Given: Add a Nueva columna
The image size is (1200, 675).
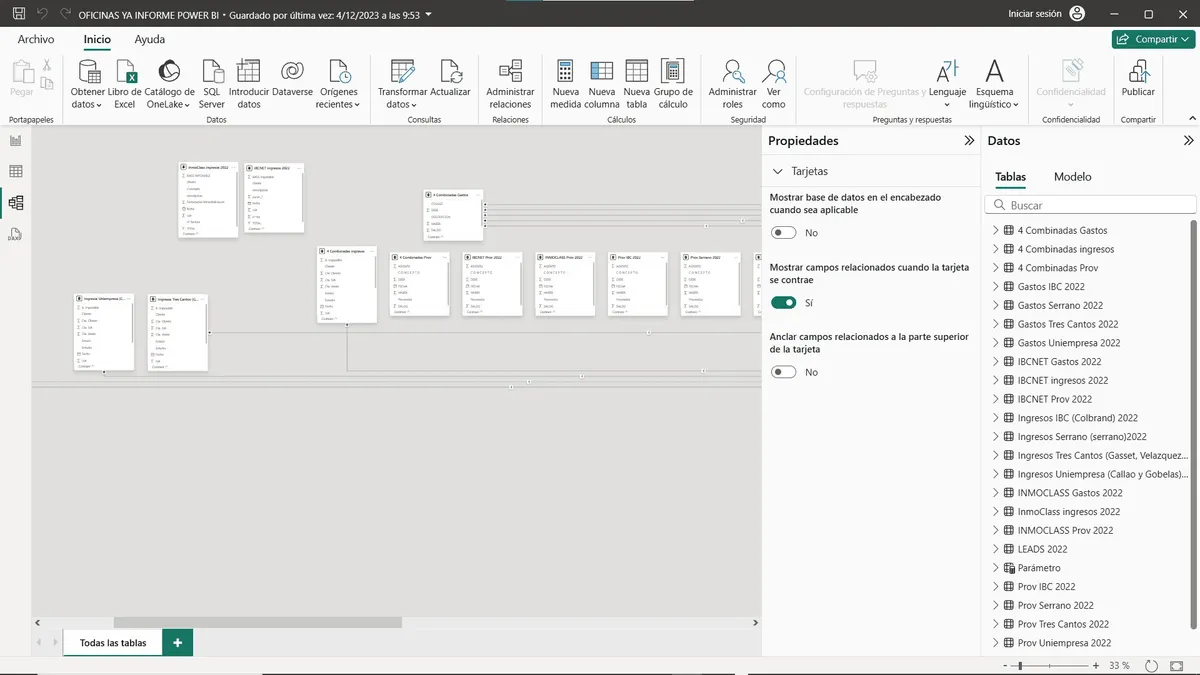Looking at the screenshot, I should (x=602, y=85).
